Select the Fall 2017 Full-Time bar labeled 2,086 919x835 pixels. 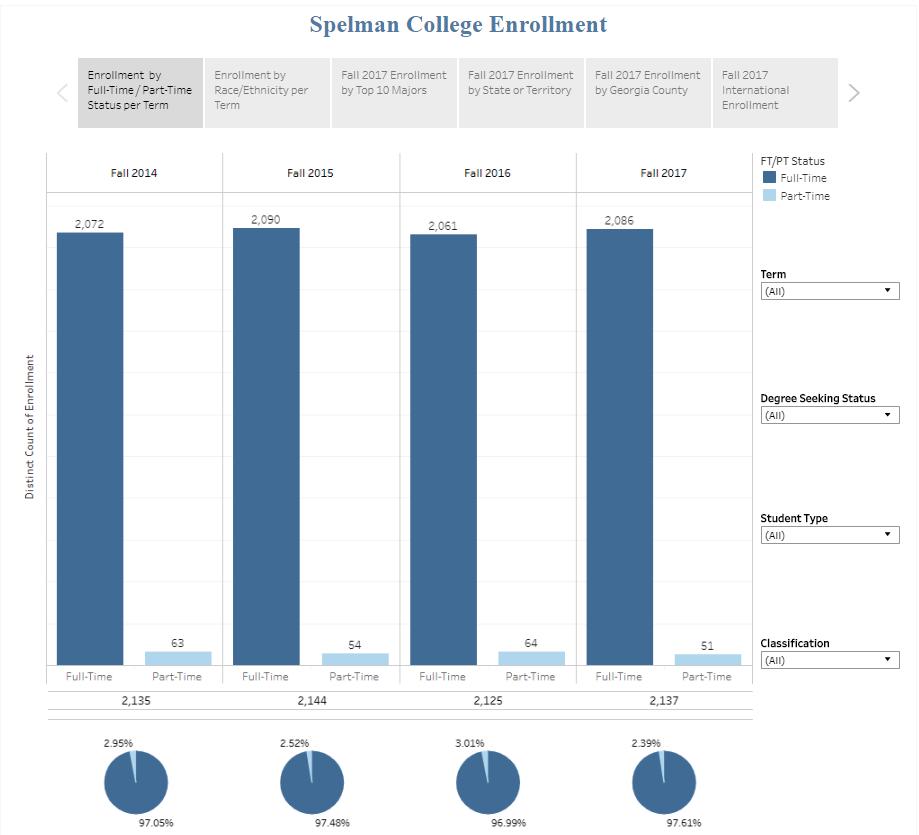(620, 447)
